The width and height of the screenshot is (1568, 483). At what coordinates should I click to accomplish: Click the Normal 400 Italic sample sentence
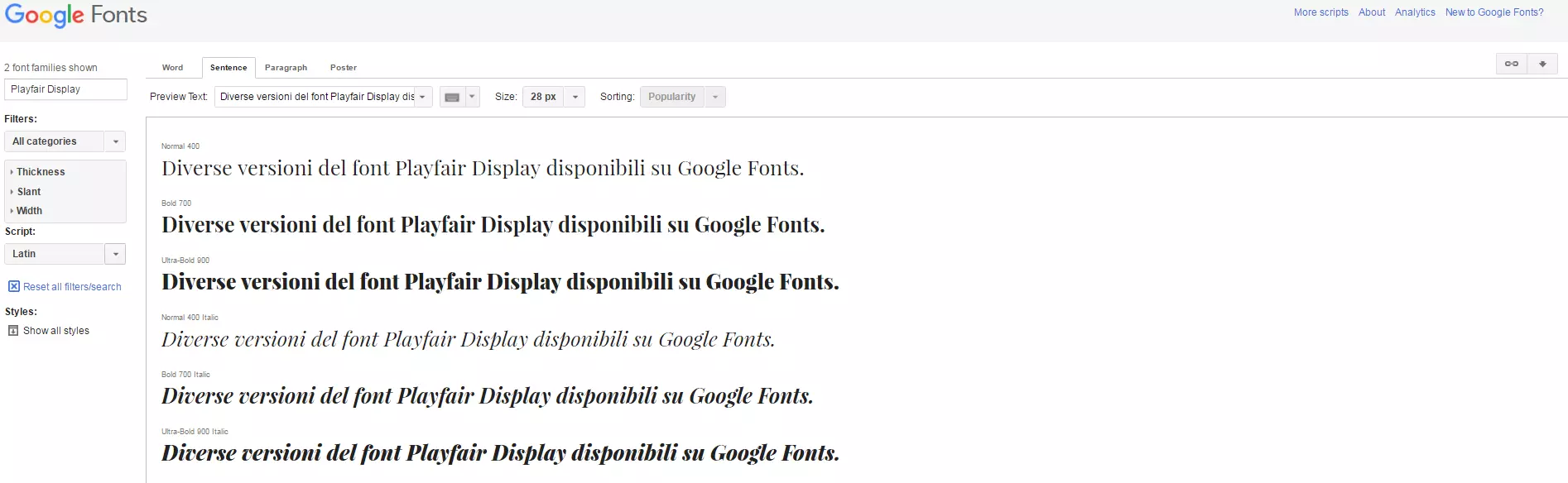click(469, 339)
